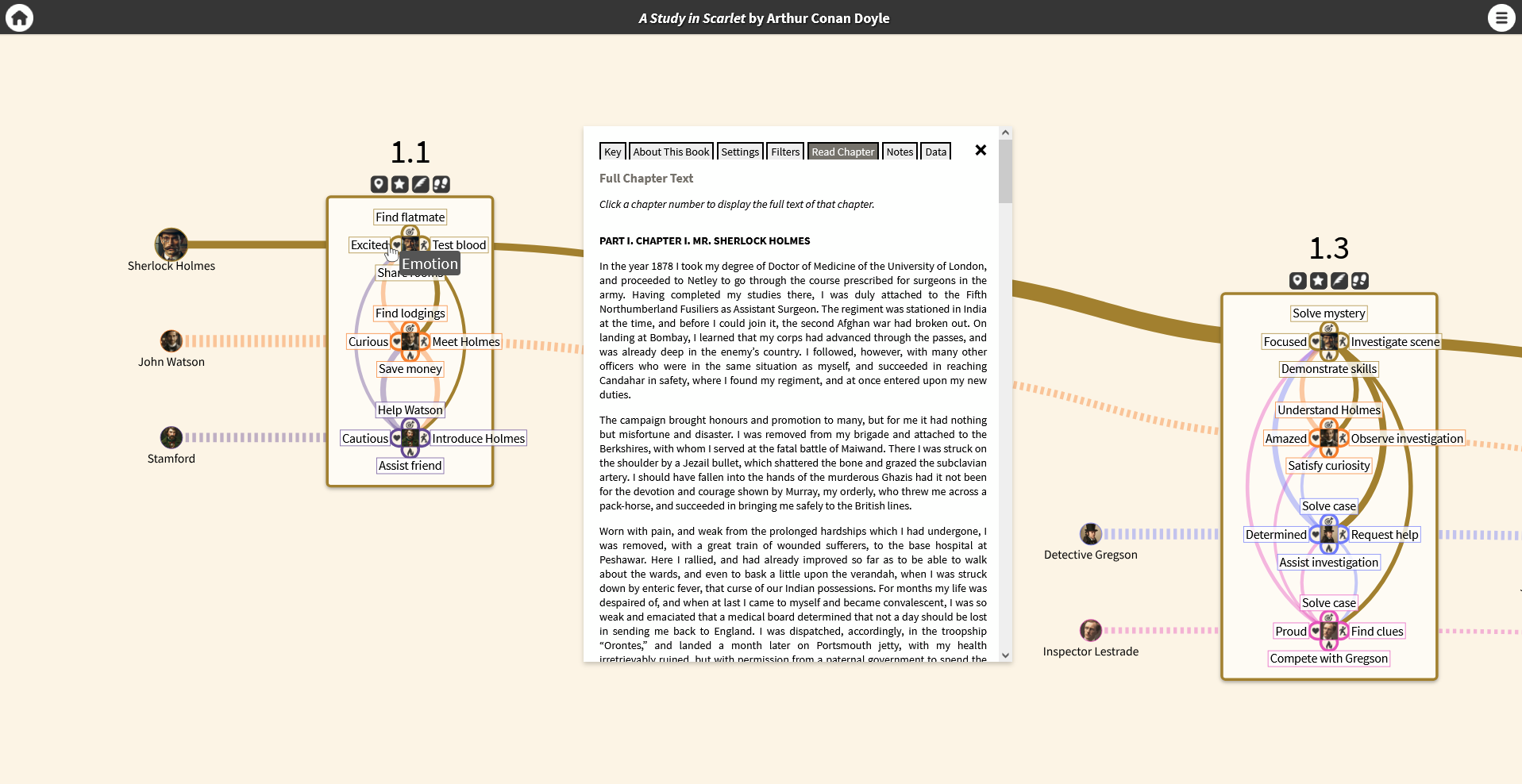Click the star icon under chapter 1.1
Viewport: 1522px width, 784px height.
[400, 184]
